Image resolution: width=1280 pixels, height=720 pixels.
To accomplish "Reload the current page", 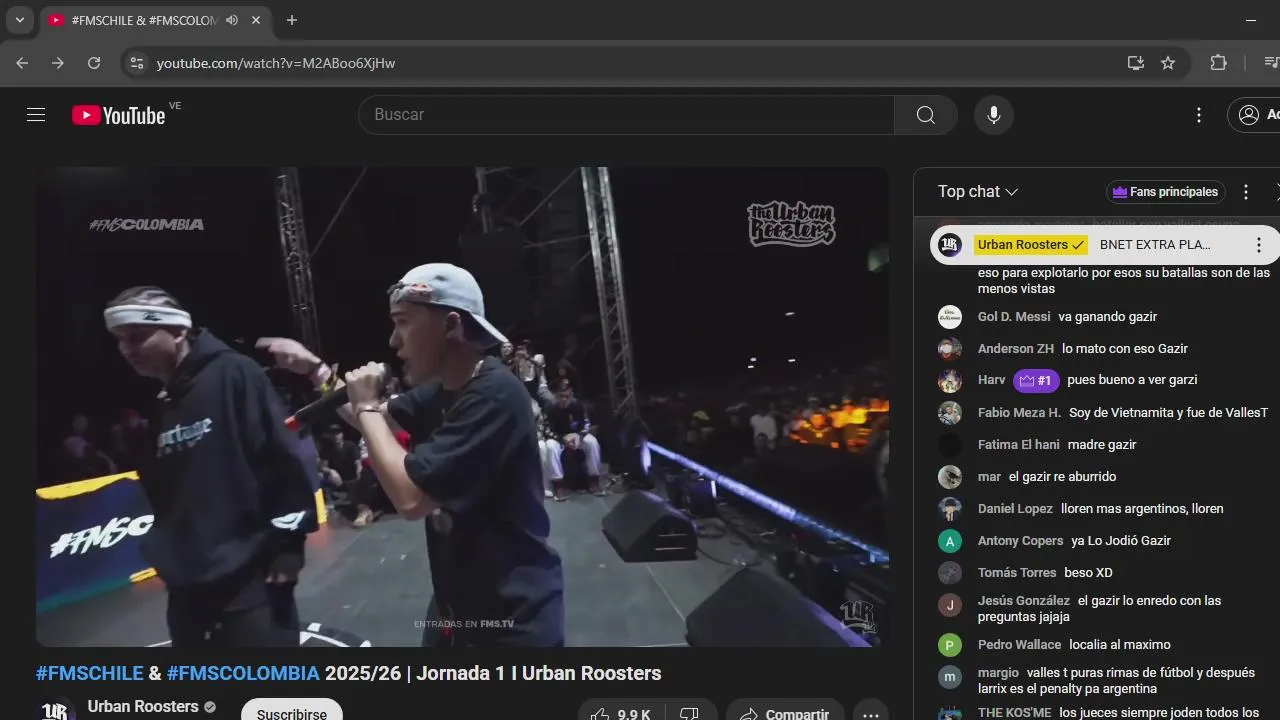I will coord(94,63).
